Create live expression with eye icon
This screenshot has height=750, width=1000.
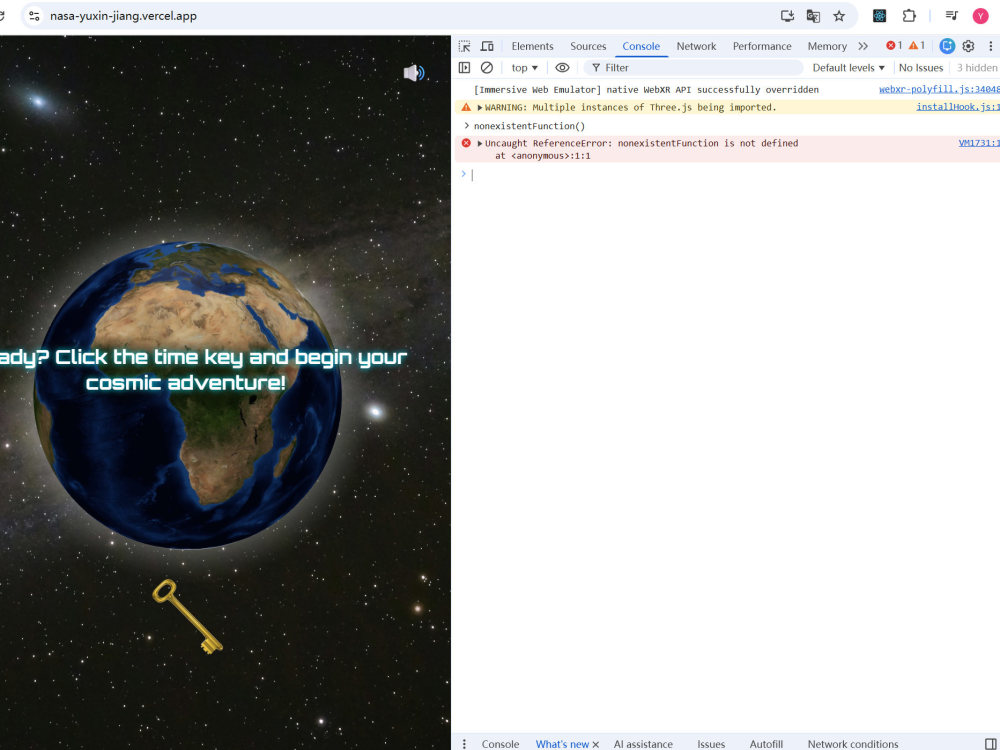click(x=562, y=68)
